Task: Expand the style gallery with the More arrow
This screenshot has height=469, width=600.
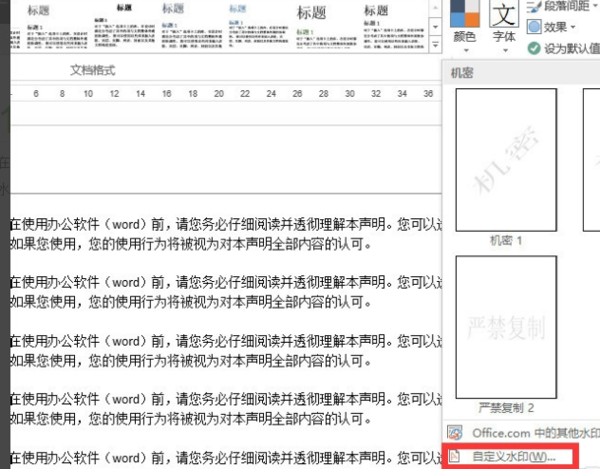Action: 435,44
